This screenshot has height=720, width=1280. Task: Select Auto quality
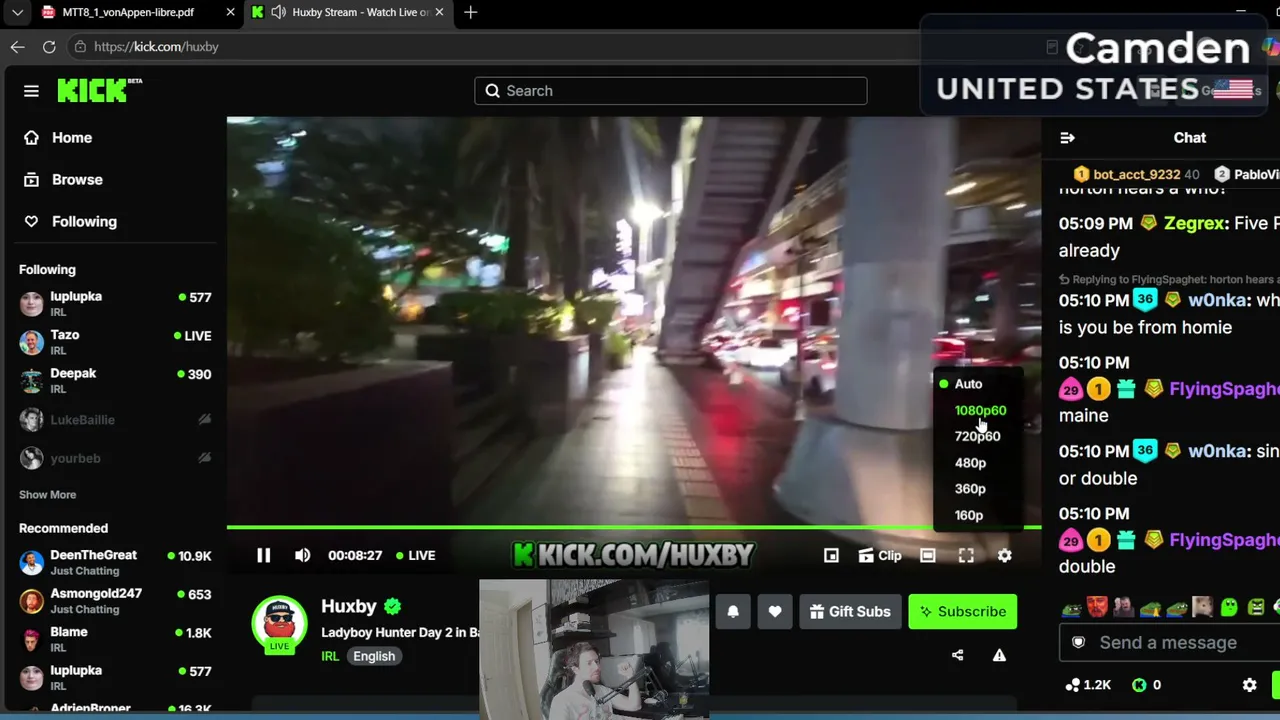point(968,384)
